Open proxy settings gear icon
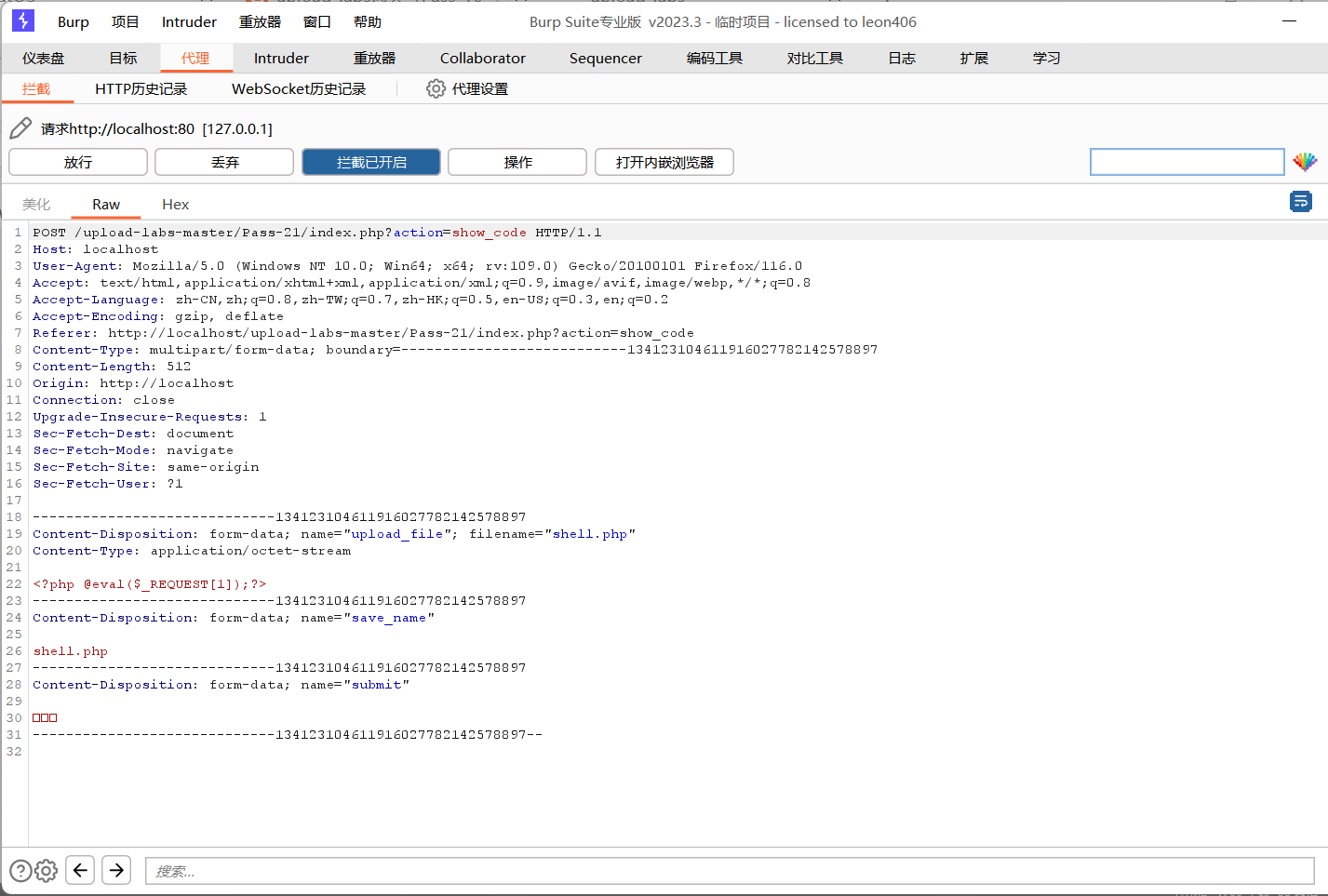The height and width of the screenshot is (896, 1328). 436,88
